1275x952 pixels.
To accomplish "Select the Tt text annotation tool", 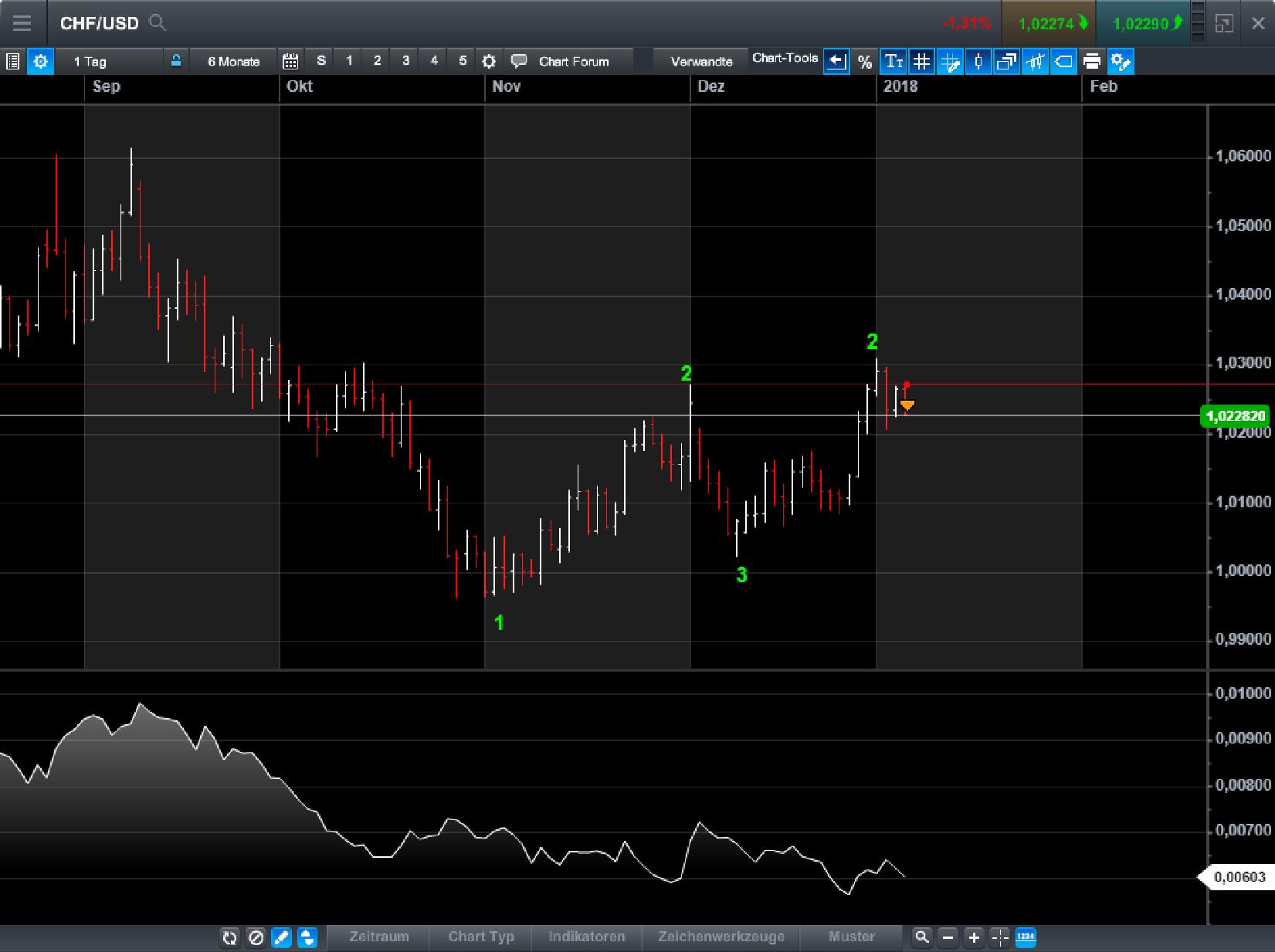I will coord(894,62).
